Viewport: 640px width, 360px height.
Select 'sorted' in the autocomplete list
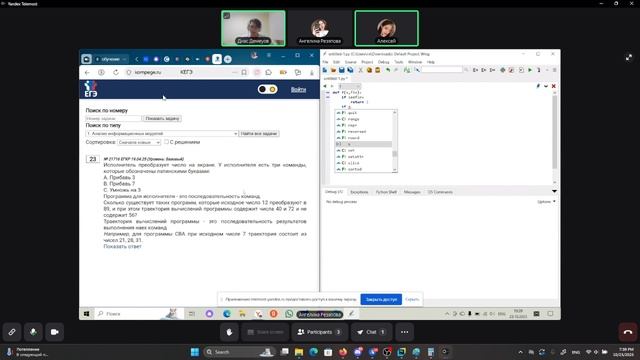[364, 169]
